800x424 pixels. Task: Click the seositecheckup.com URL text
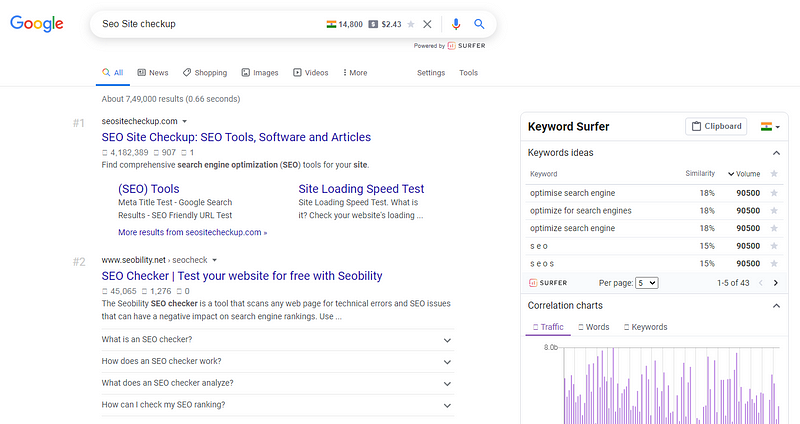(x=139, y=121)
